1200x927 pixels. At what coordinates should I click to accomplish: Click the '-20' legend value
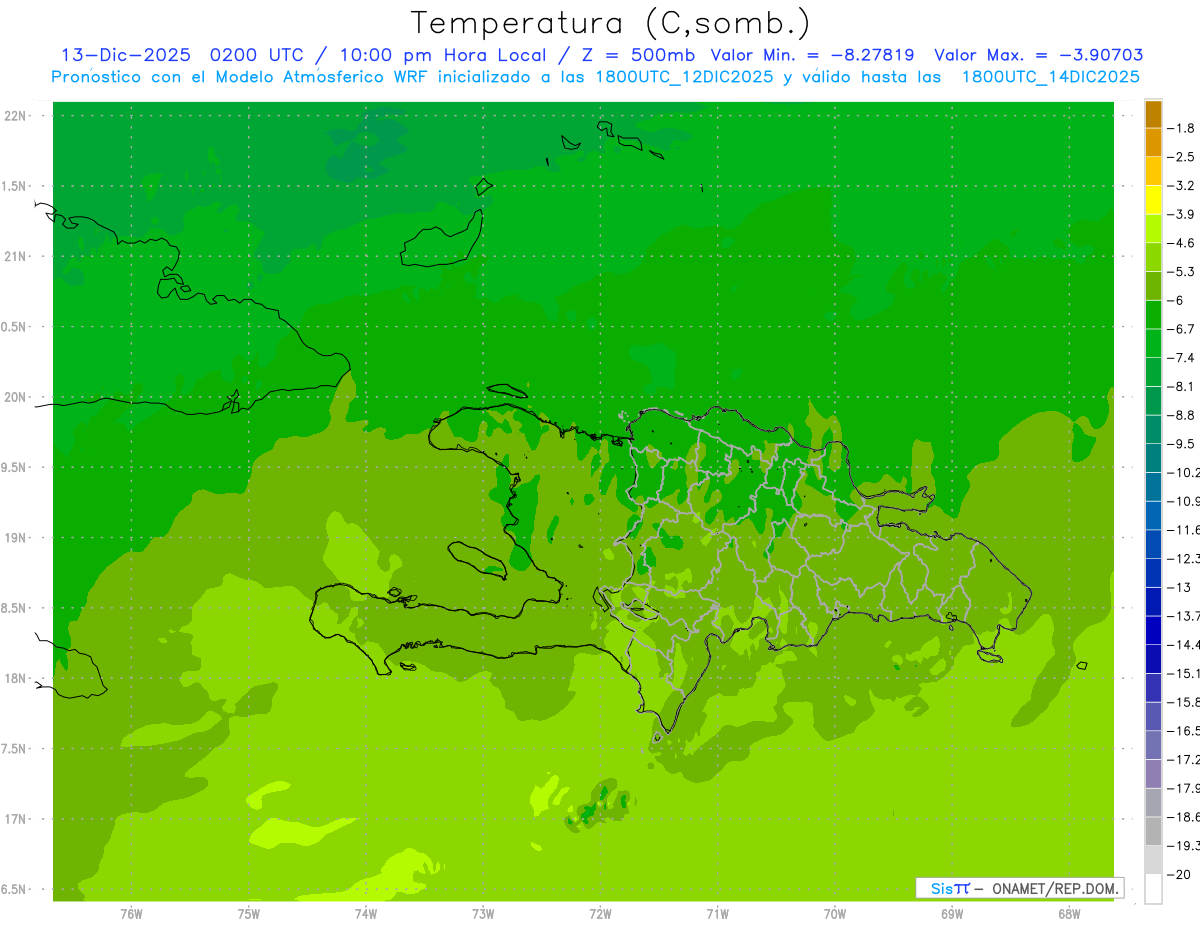click(1180, 875)
